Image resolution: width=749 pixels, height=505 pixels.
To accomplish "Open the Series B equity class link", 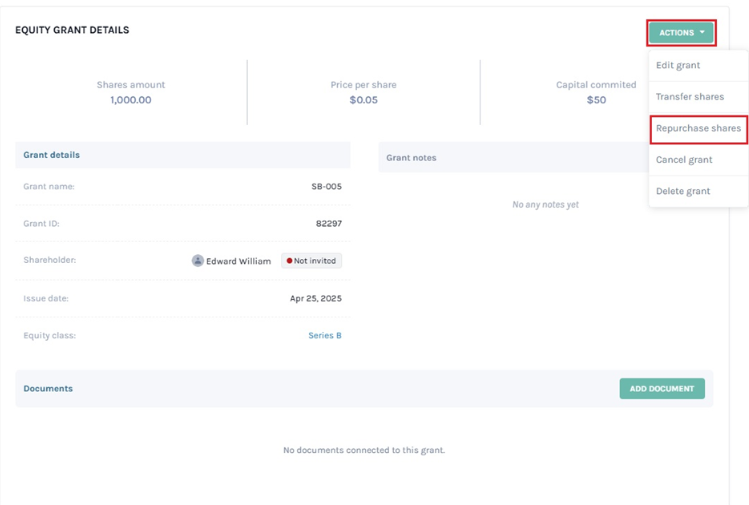I will pyautogui.click(x=325, y=335).
